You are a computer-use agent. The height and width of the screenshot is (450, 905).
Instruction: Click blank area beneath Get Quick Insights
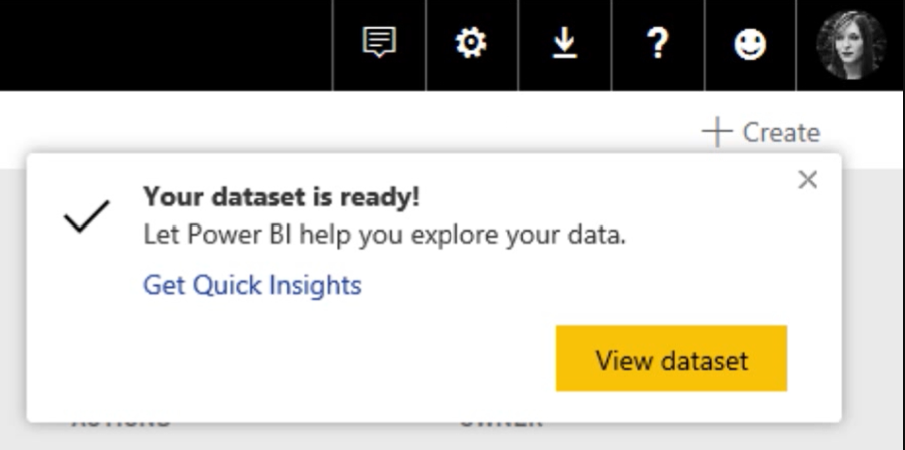coord(289,358)
